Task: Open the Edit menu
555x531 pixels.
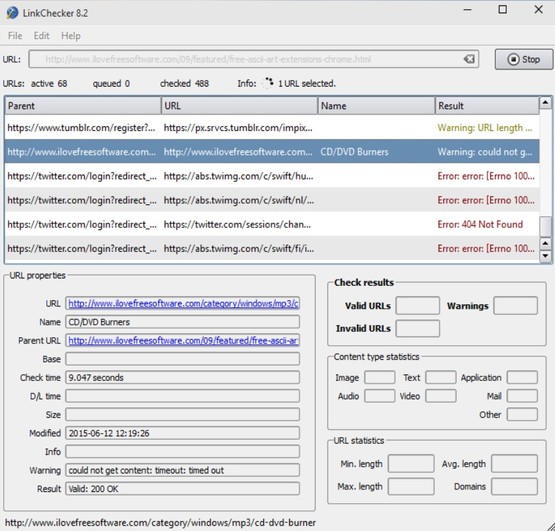Action: pyautogui.click(x=41, y=36)
